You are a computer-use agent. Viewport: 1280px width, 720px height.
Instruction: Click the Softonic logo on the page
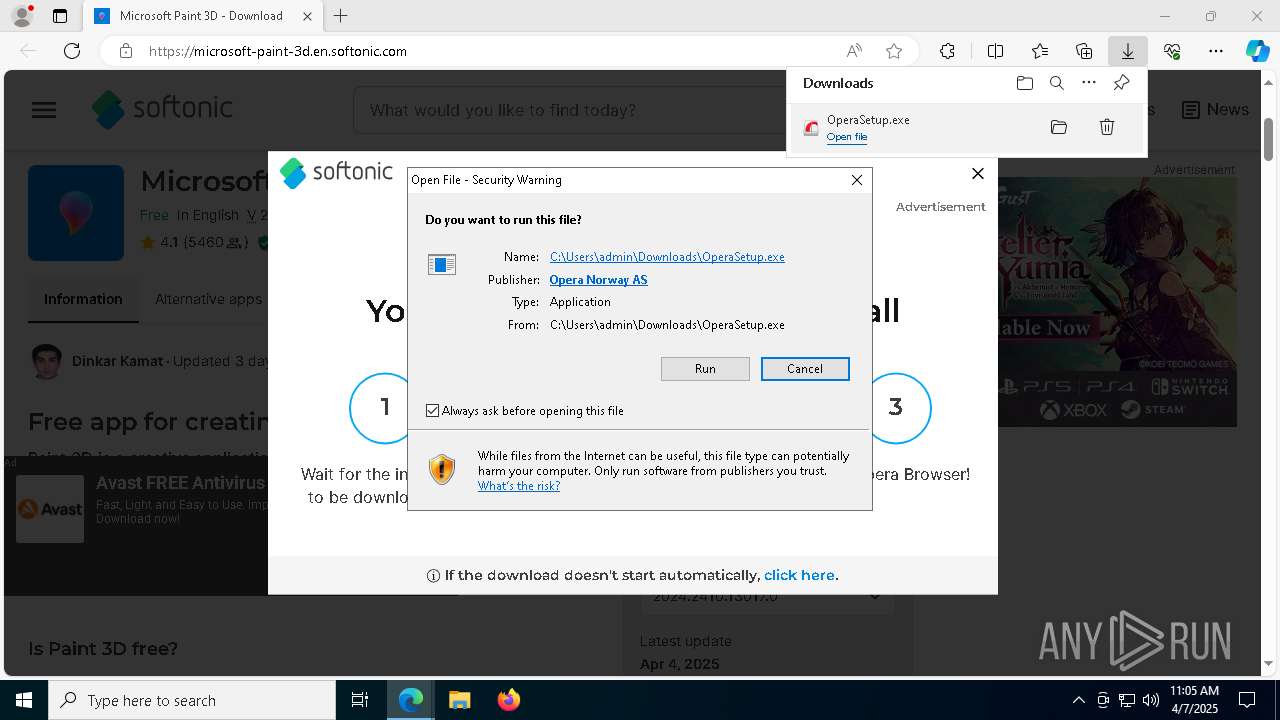[162, 109]
